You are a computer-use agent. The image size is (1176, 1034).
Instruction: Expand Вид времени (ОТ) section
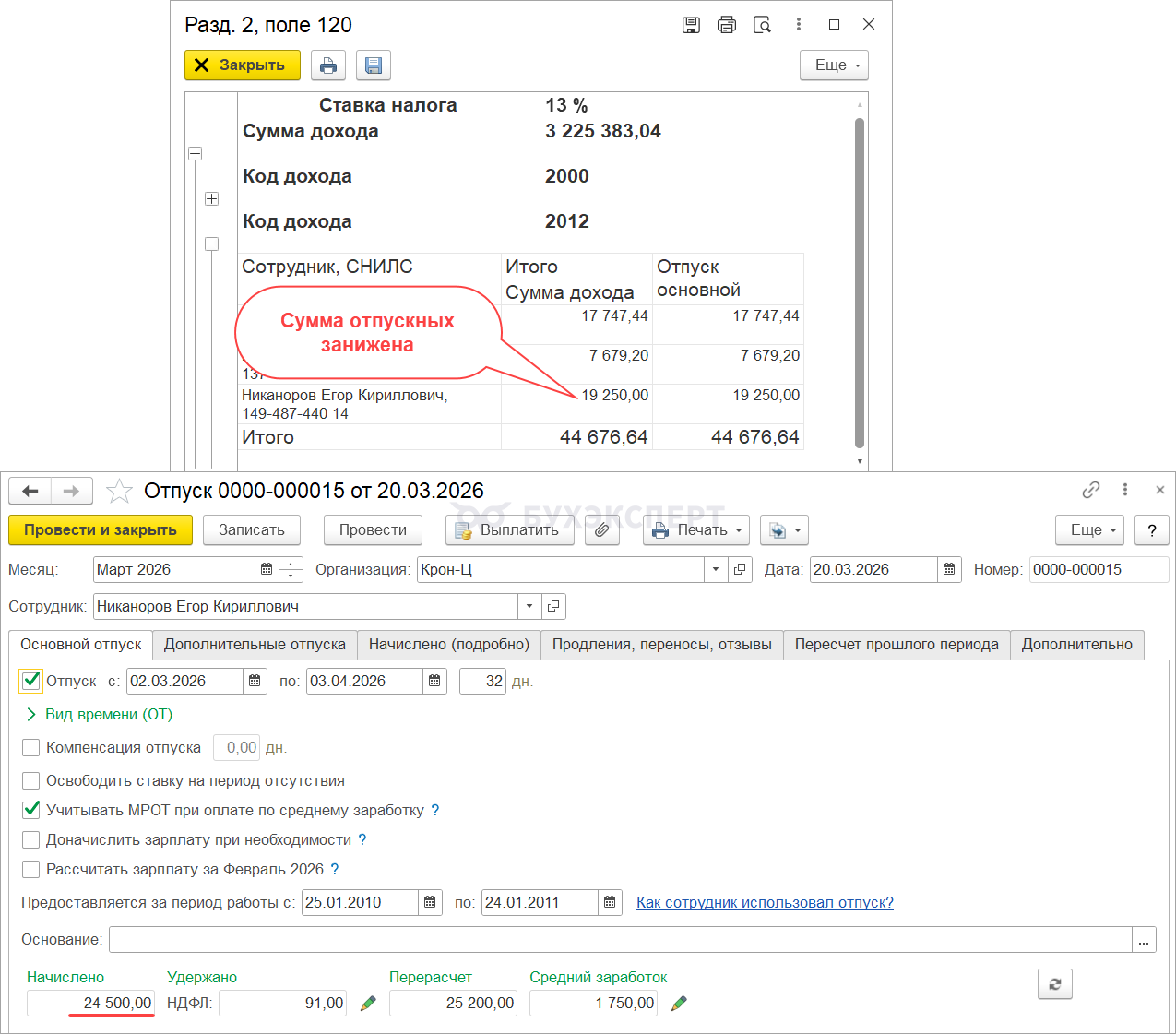pos(31,714)
